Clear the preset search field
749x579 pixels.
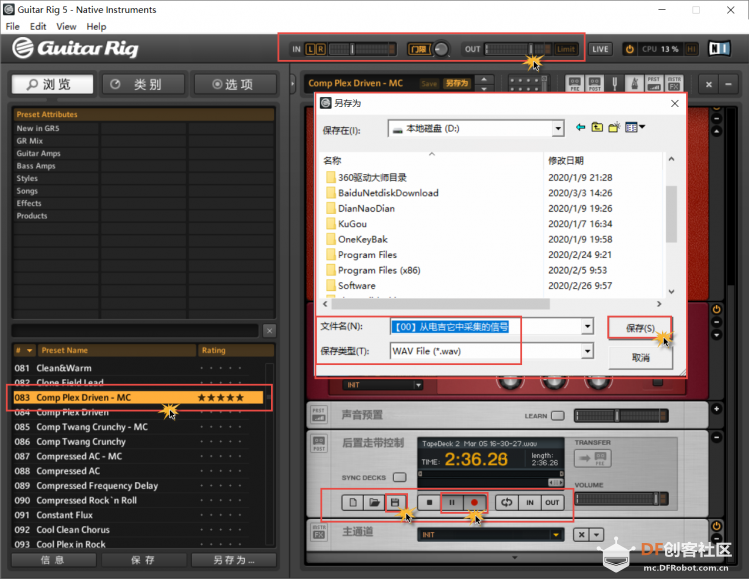click(269, 331)
